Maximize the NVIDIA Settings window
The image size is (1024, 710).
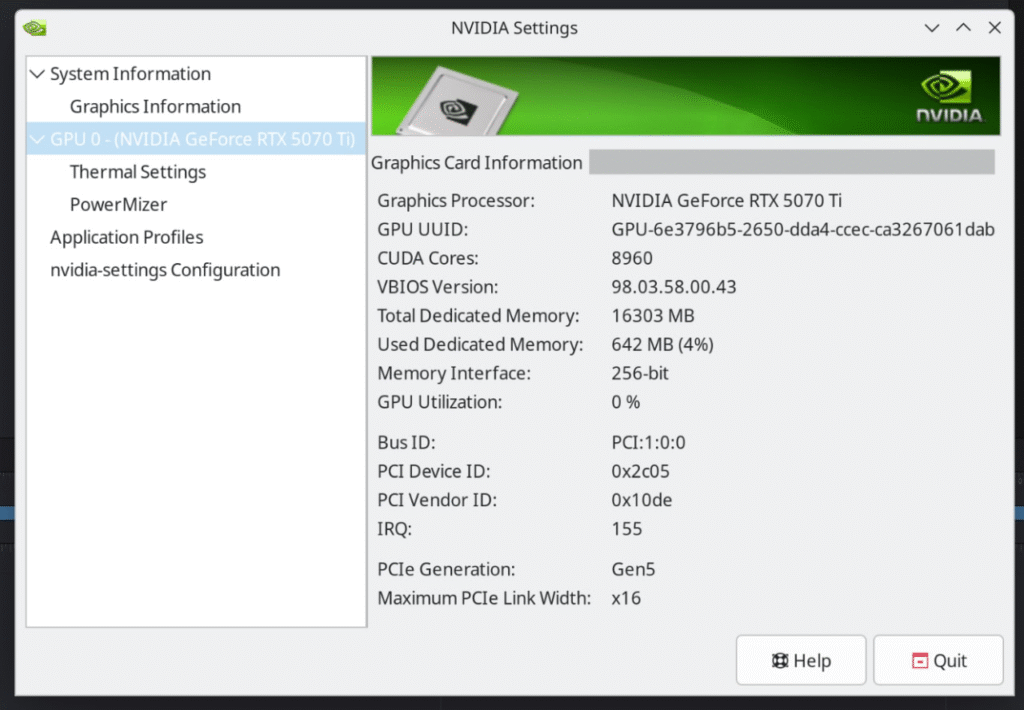[963, 27]
